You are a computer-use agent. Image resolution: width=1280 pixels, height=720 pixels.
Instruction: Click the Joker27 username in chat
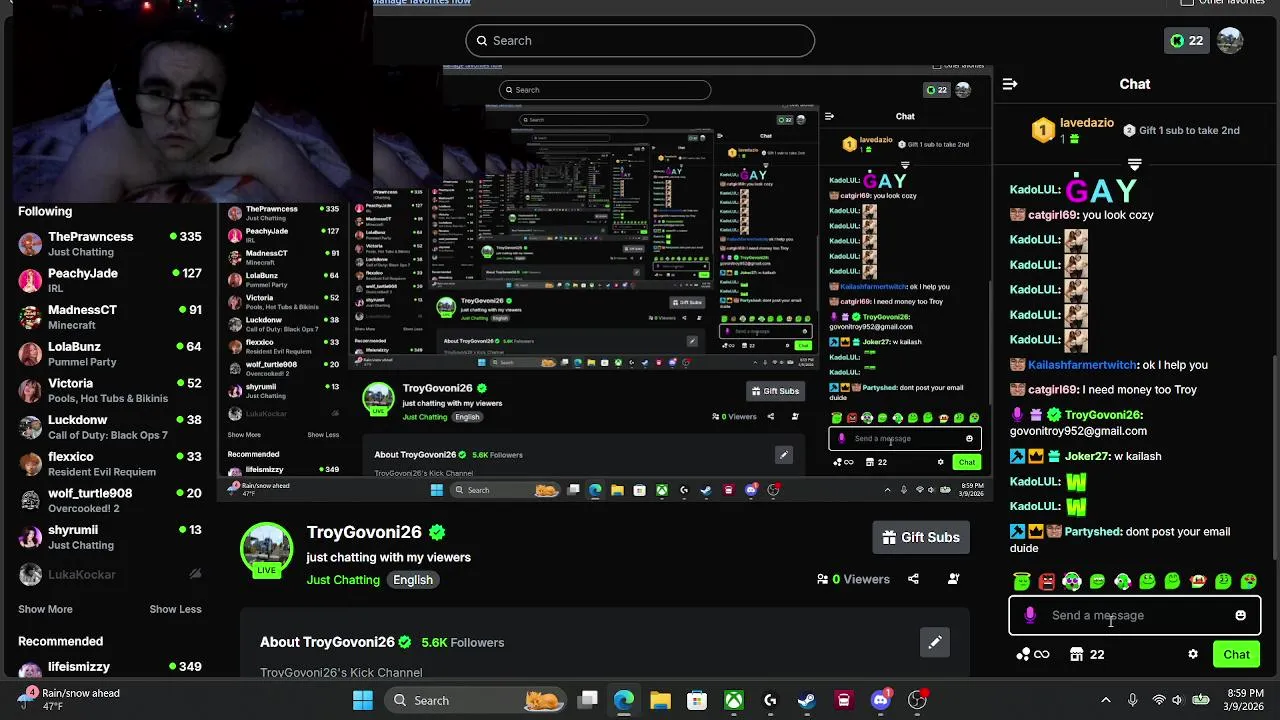point(1085,456)
